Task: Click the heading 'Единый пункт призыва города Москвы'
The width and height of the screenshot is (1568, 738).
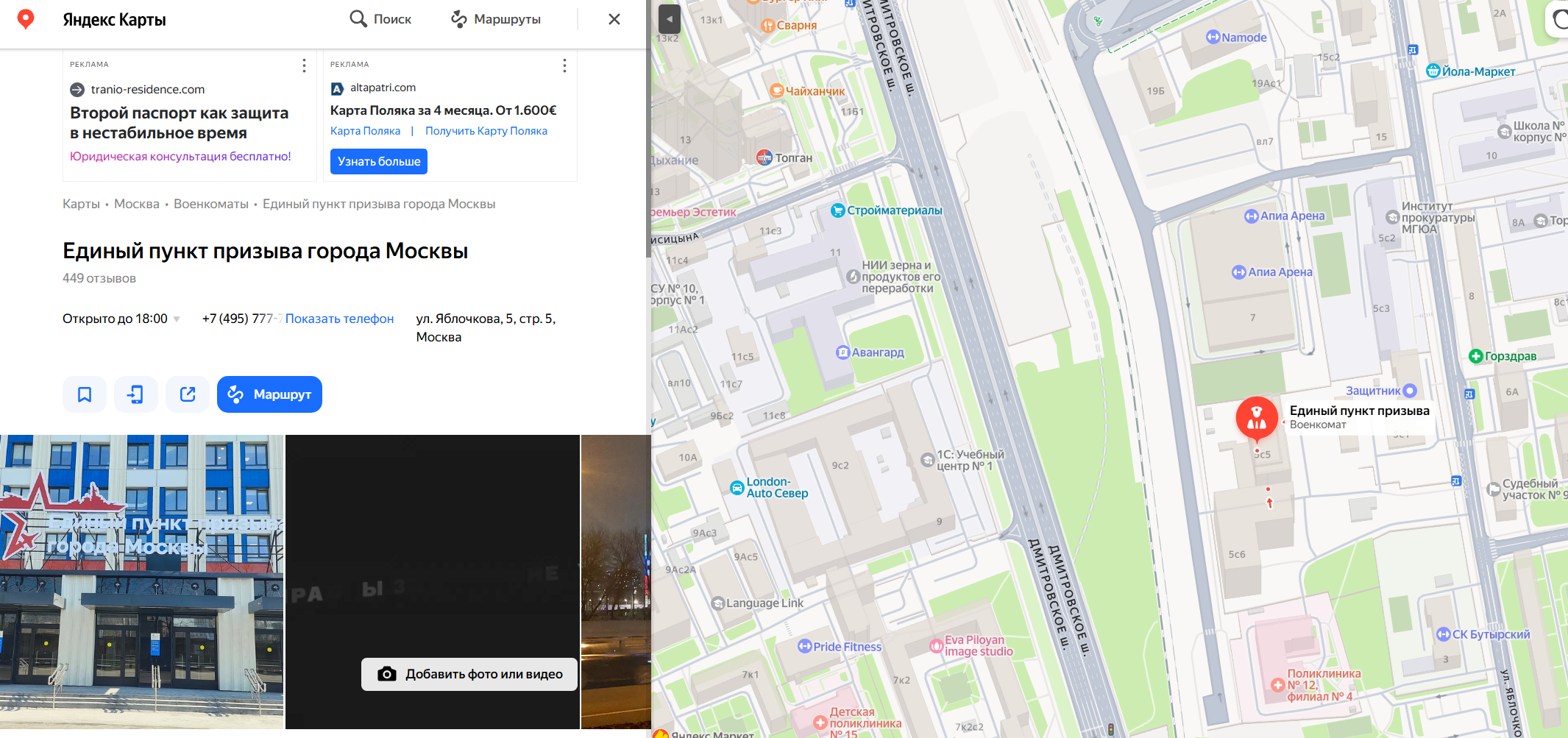Action: (x=266, y=251)
